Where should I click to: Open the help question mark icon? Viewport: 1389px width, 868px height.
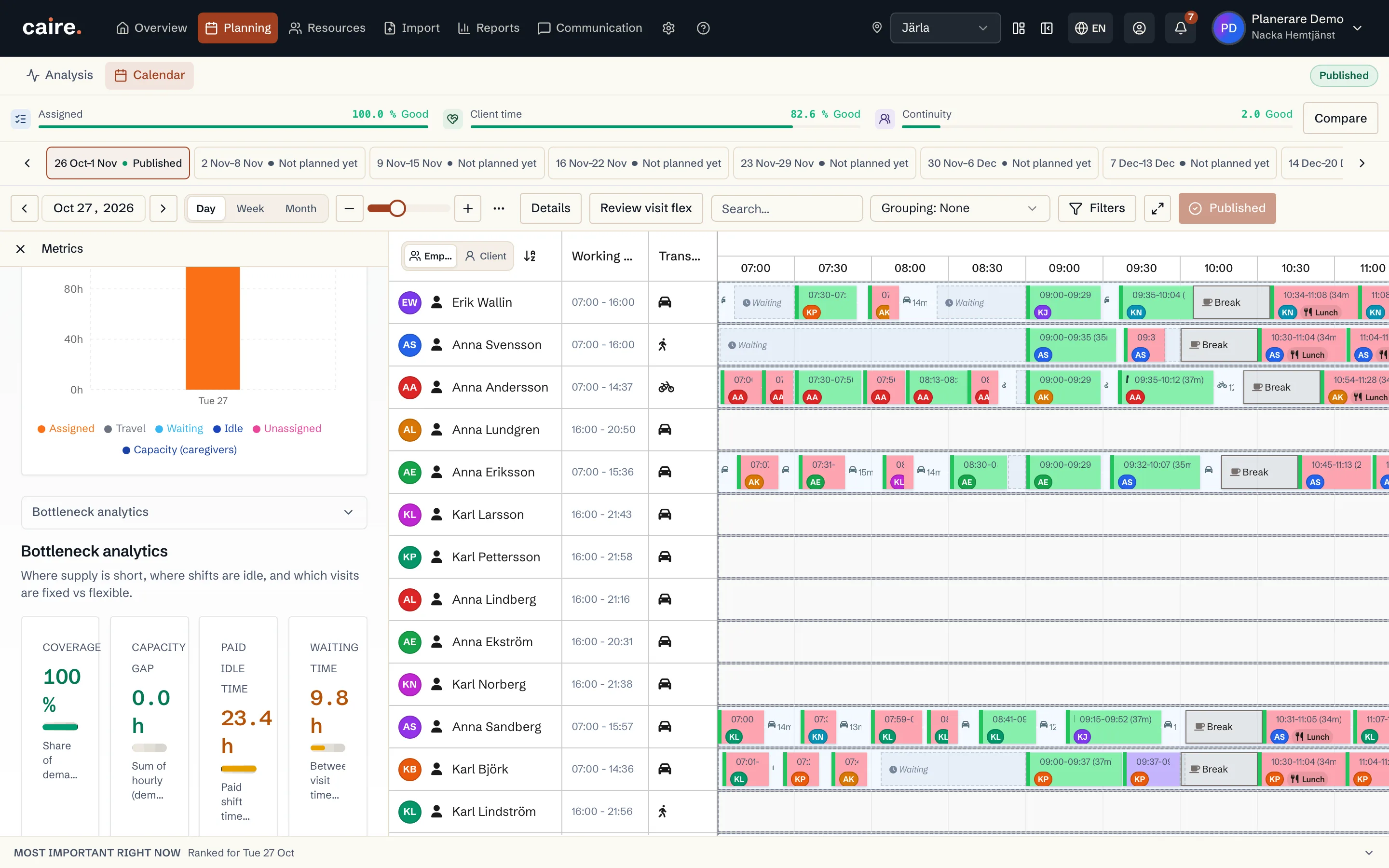703,28
